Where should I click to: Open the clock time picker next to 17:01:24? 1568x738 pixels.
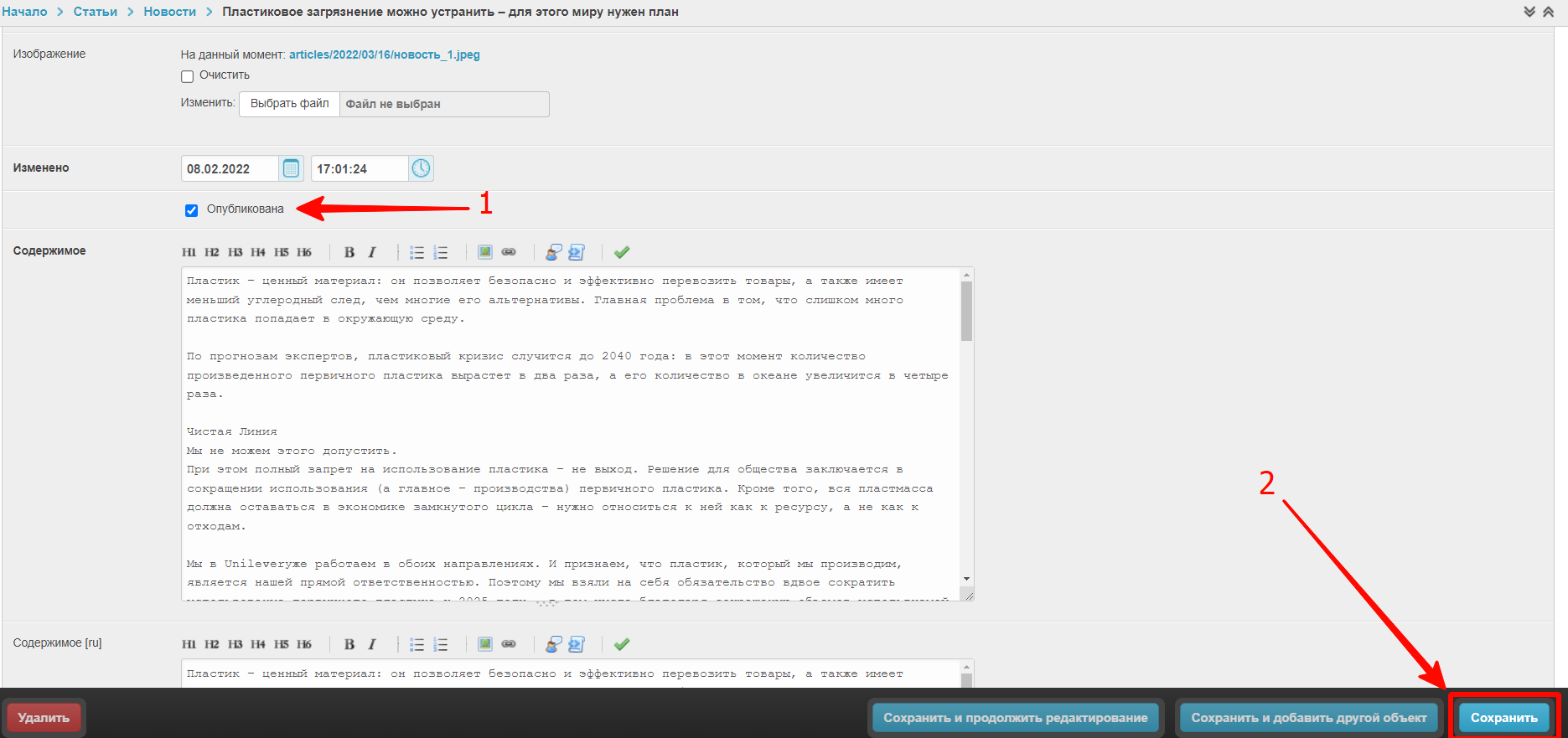pyautogui.click(x=421, y=168)
